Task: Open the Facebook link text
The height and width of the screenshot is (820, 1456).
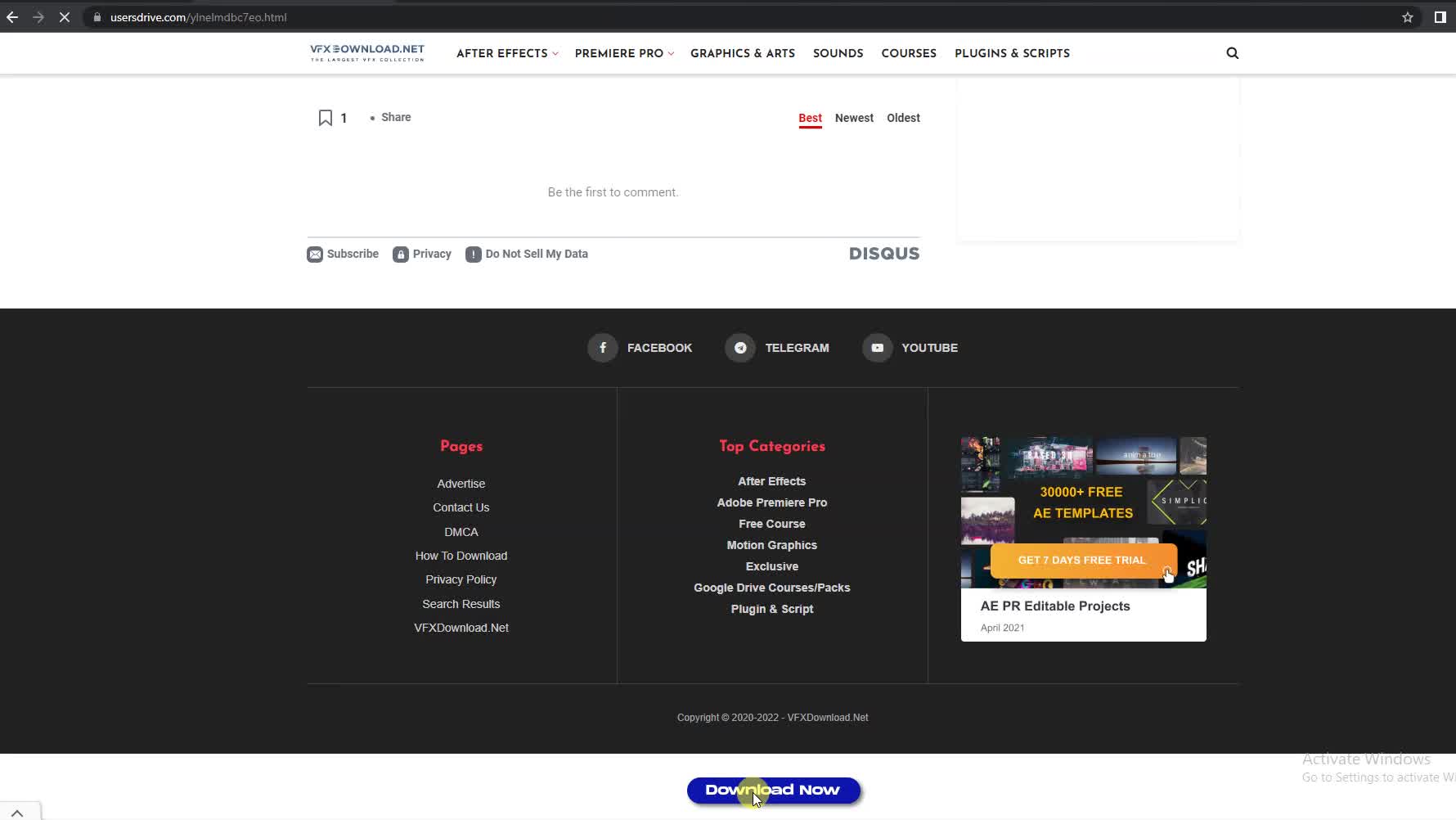Action: click(x=659, y=348)
